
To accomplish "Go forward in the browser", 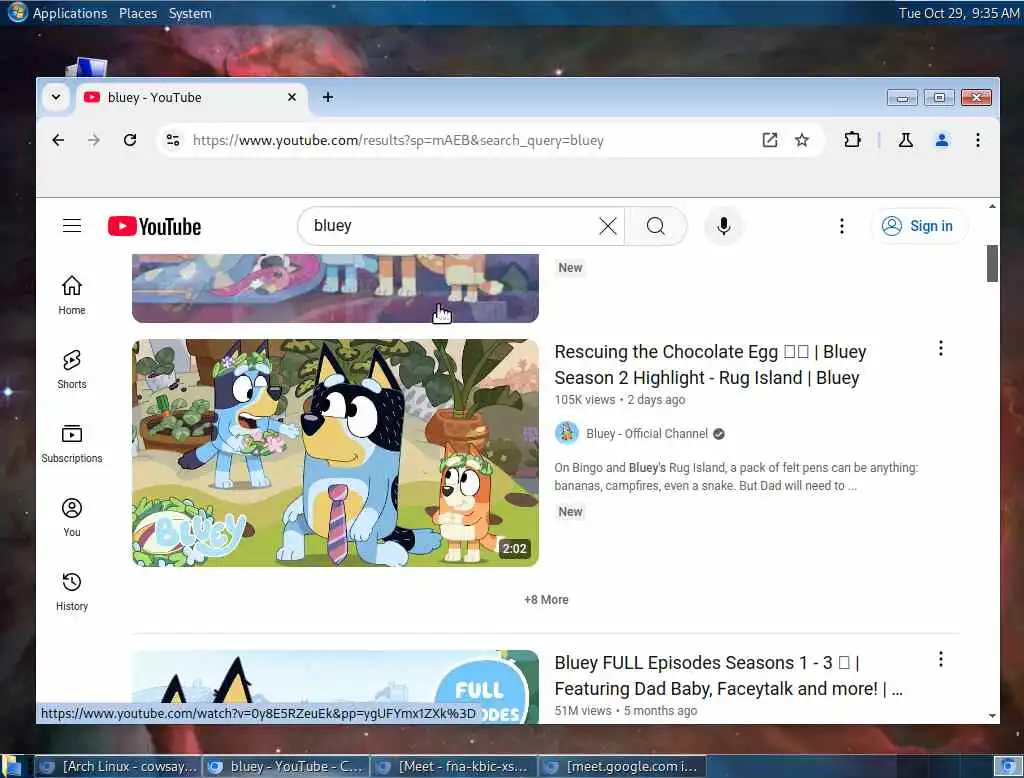I will [x=94, y=140].
